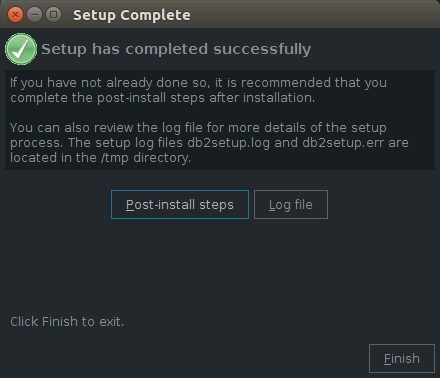Click the word 'successfully' in the heading
The width and height of the screenshot is (440, 378).
pos(262,49)
